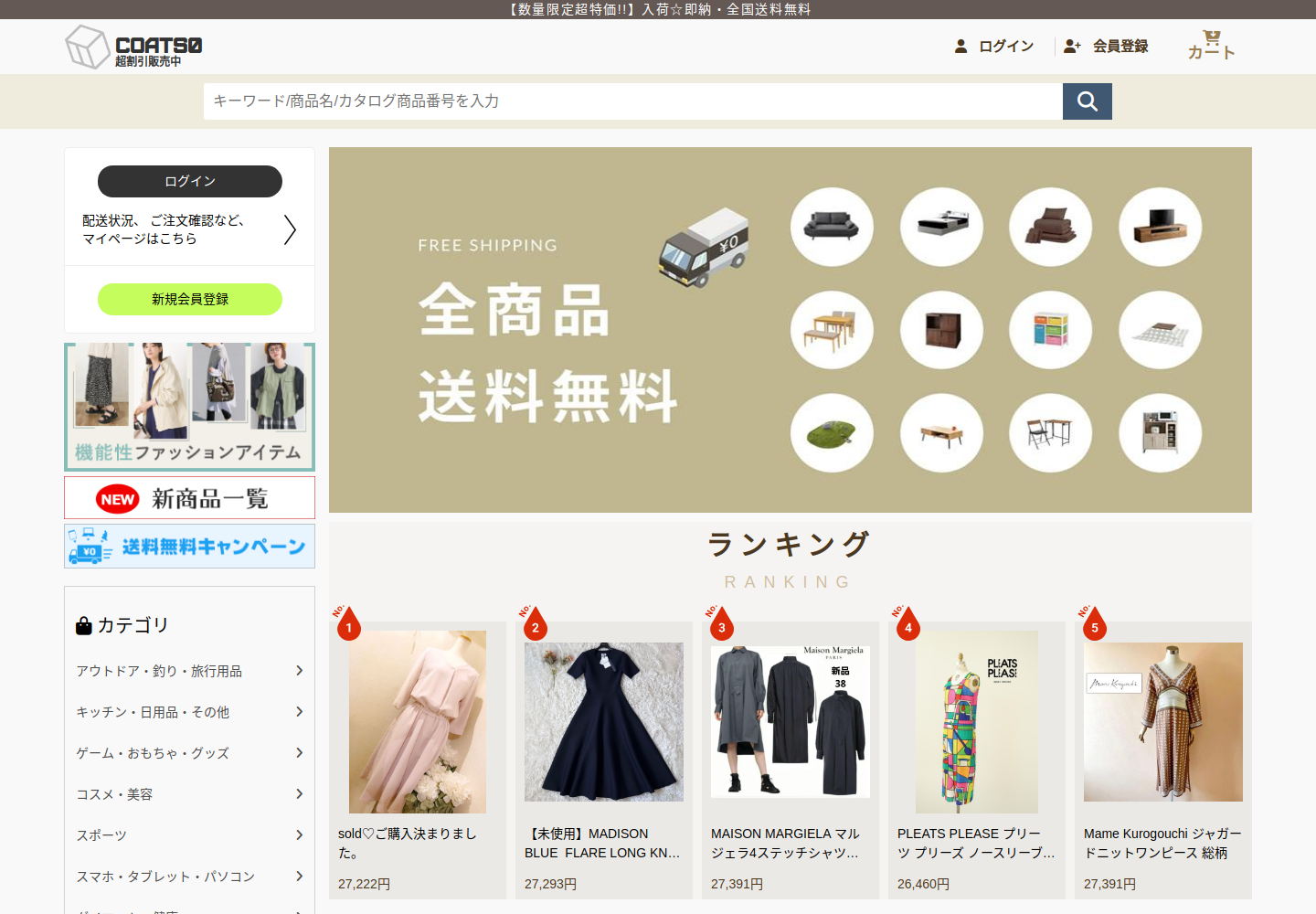Expand the キッチン・日用品・その他 category arrow
This screenshot has width=1316, height=914.
(x=299, y=712)
